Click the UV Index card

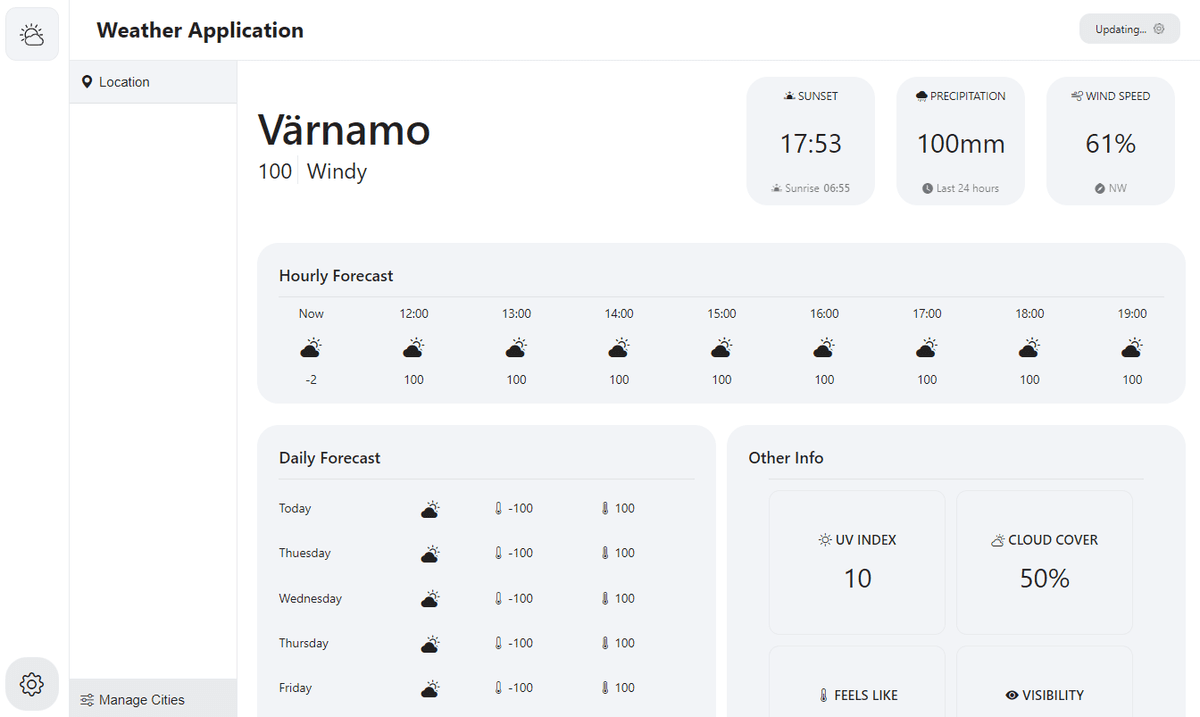click(x=856, y=562)
